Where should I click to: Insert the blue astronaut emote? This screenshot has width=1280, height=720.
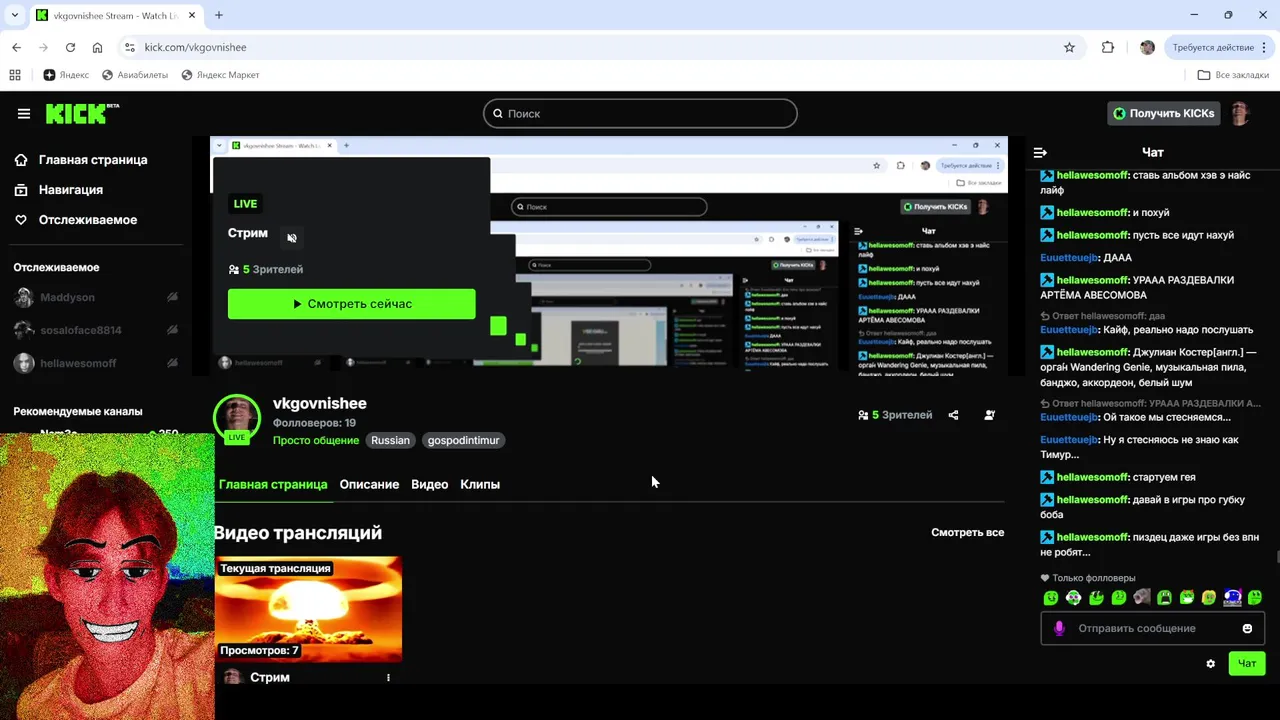[1232, 598]
